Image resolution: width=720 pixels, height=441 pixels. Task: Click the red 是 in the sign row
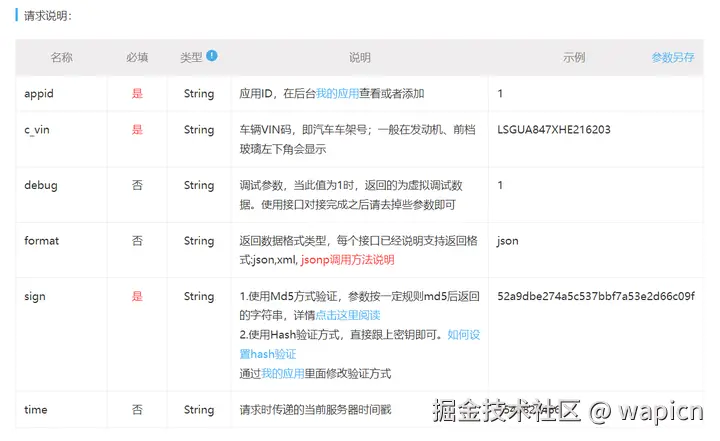click(137, 296)
